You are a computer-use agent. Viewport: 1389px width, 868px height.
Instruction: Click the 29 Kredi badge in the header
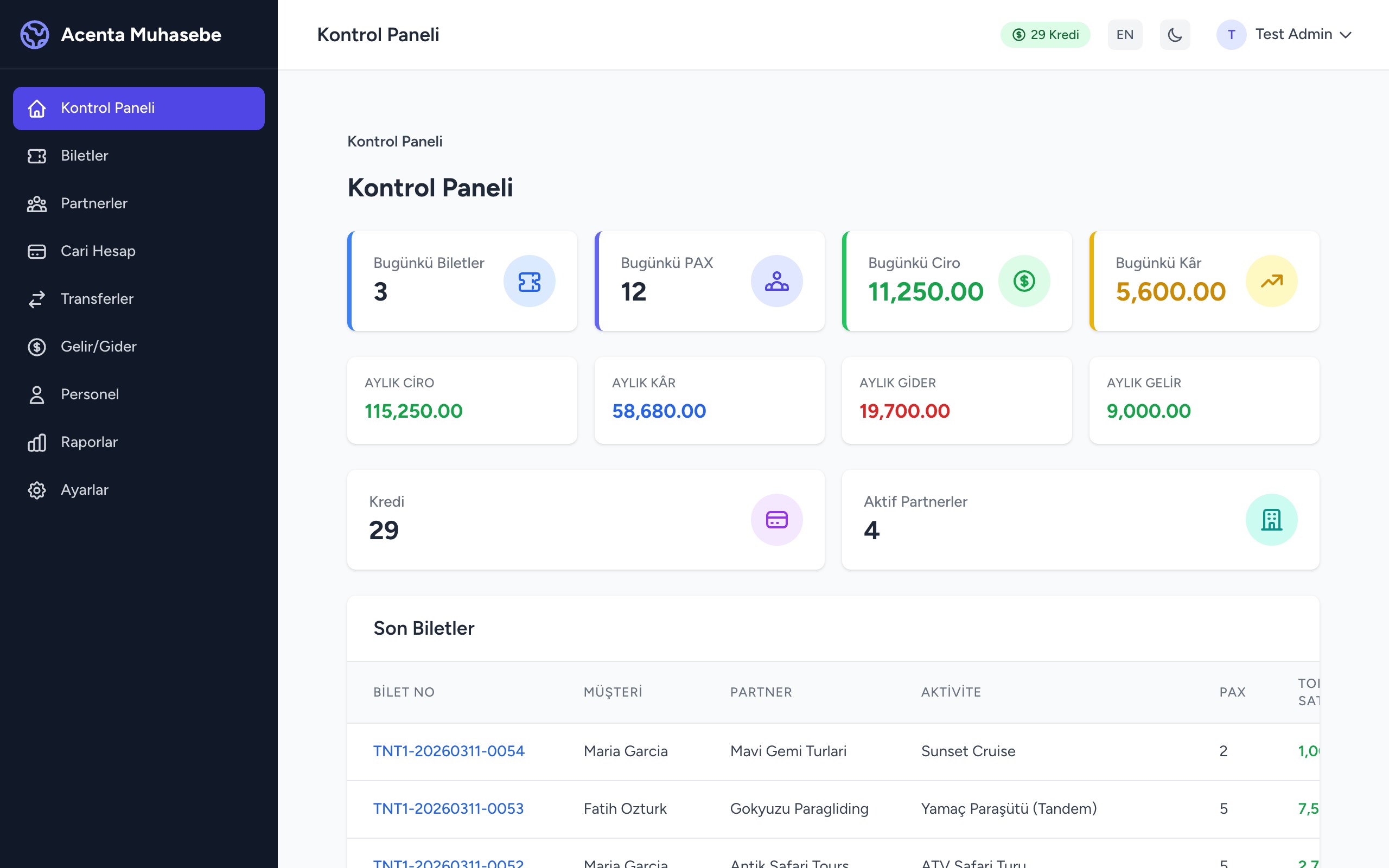click(x=1044, y=34)
